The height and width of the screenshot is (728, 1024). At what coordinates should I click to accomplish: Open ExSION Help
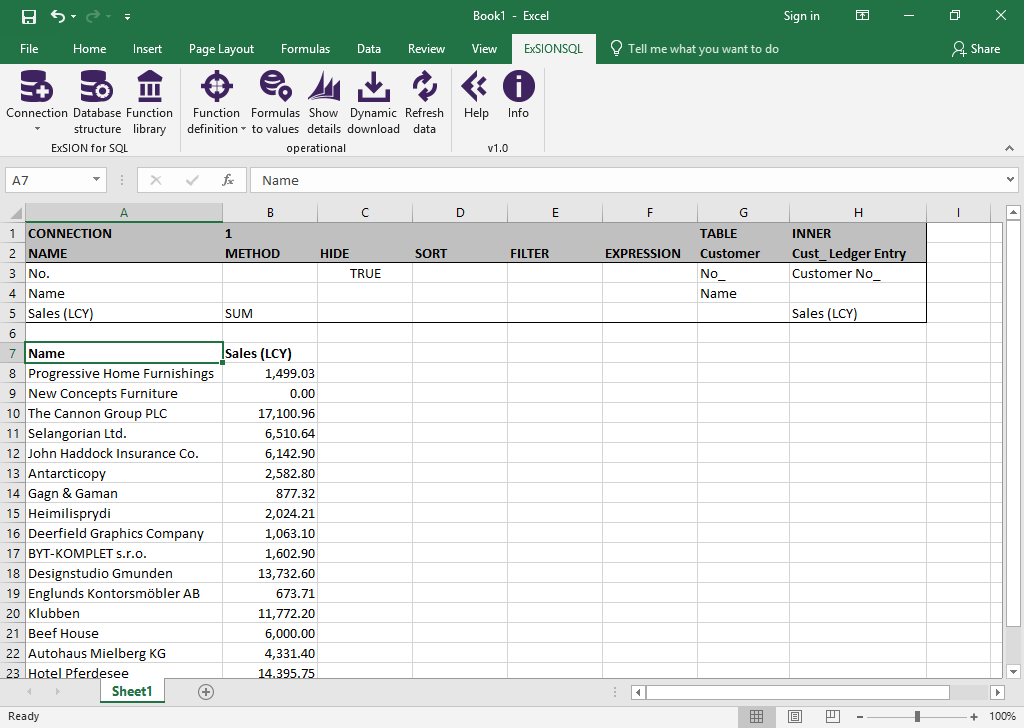476,95
